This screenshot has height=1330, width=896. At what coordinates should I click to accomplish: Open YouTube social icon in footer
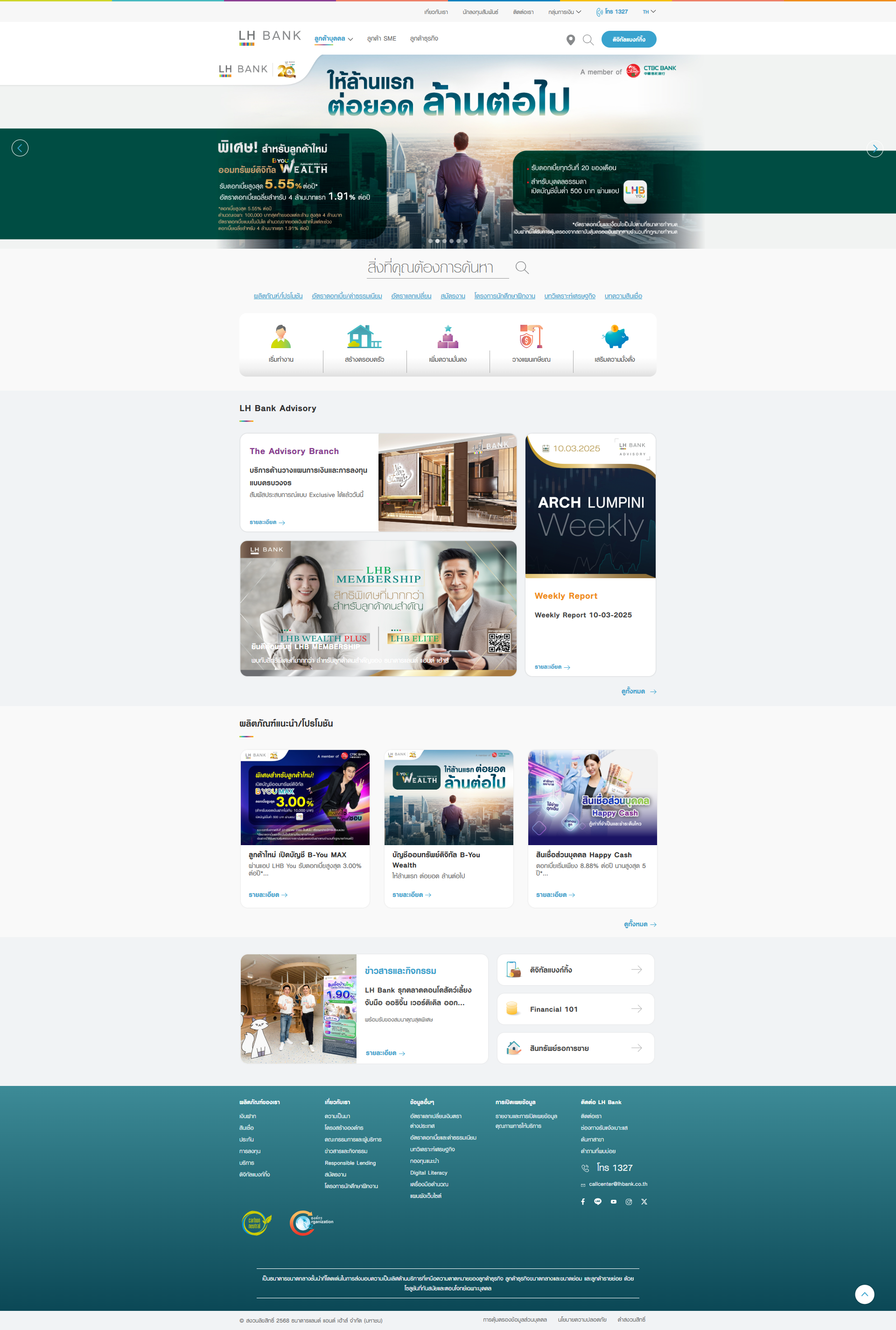(614, 1202)
